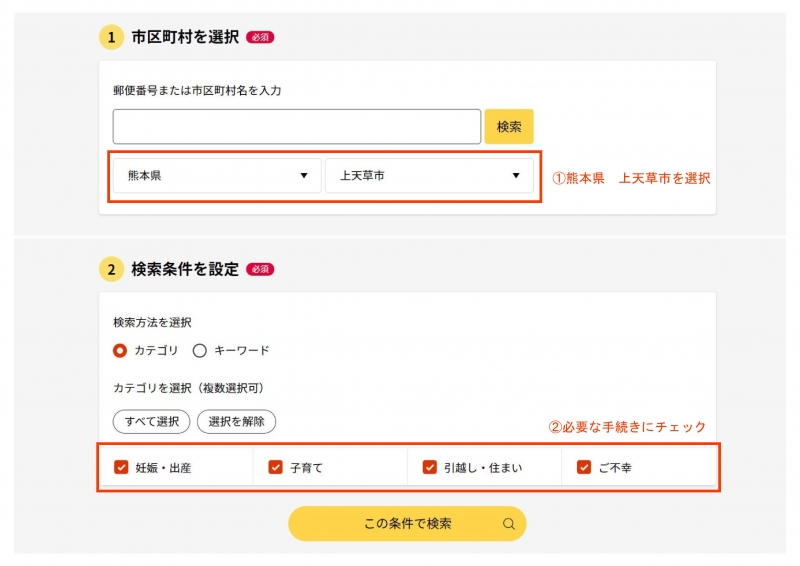The image size is (800, 566).
Task: Deselect the 引越し・住まい checkbox
Action: 430,467
